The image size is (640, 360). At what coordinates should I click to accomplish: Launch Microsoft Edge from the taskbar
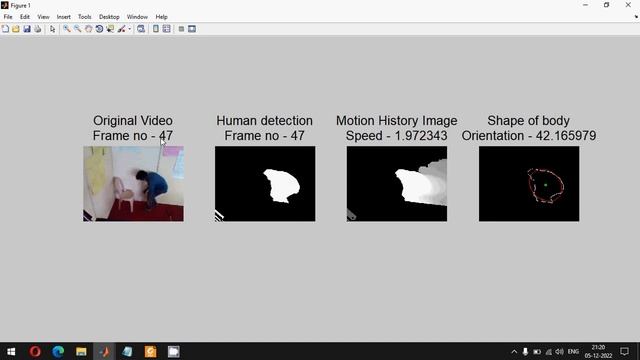tap(58, 351)
